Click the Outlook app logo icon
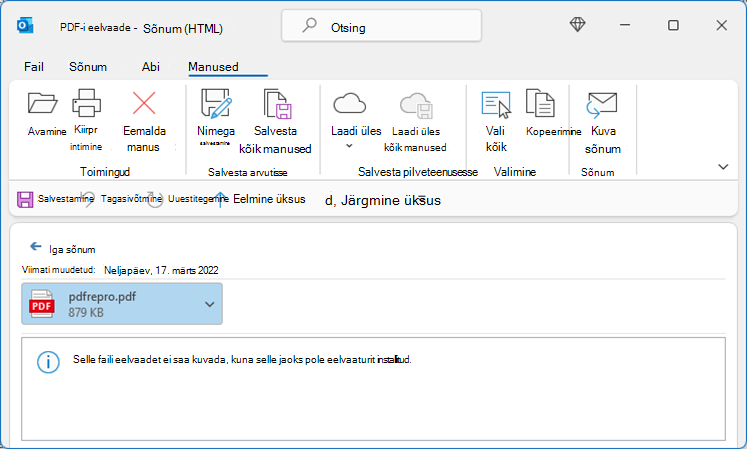 coord(25,25)
